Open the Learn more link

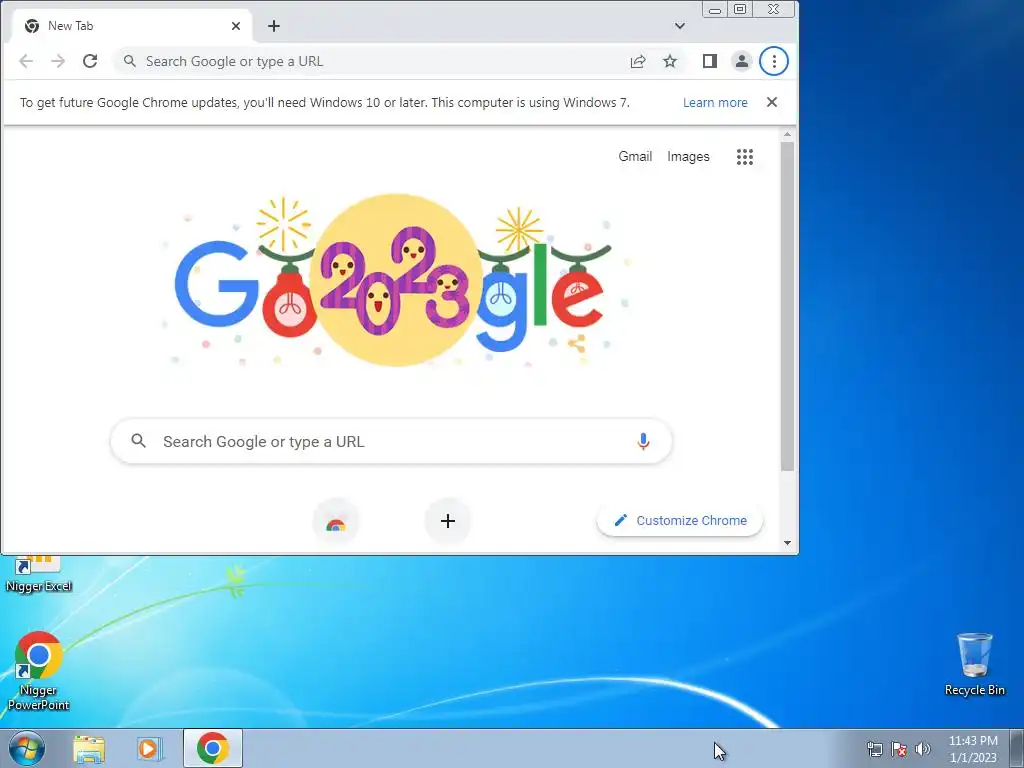[x=715, y=103]
